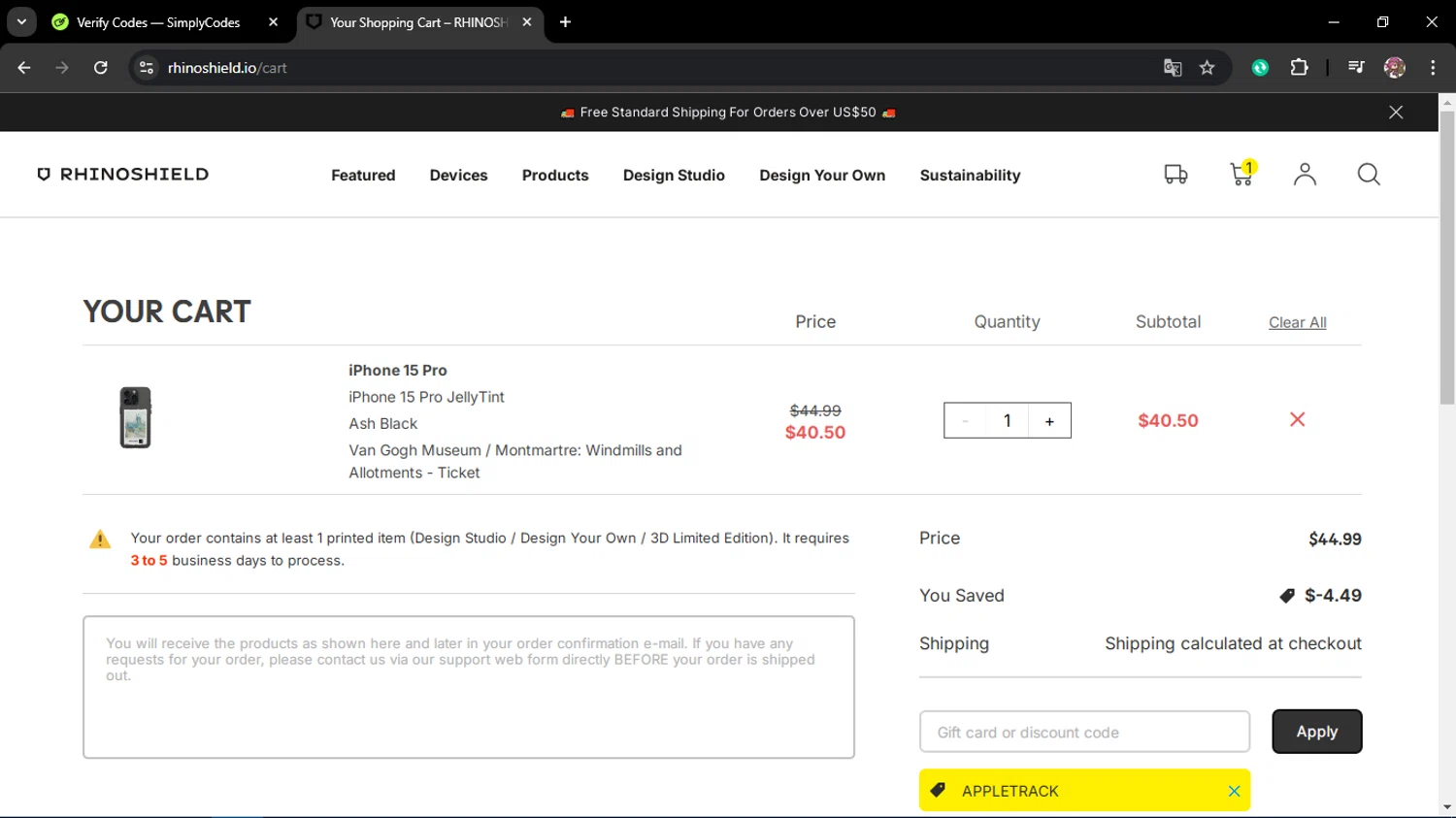Remove iPhone 15 Pro item with red X
Screen dimensions: 1456x818
pos(1297,419)
